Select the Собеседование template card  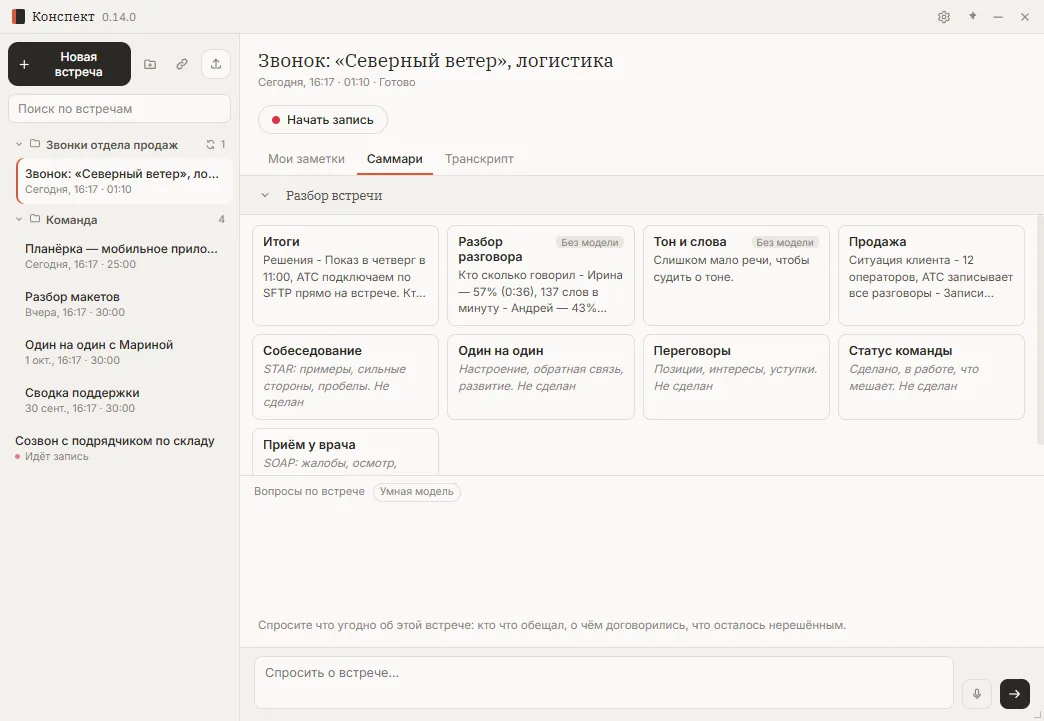pos(346,377)
